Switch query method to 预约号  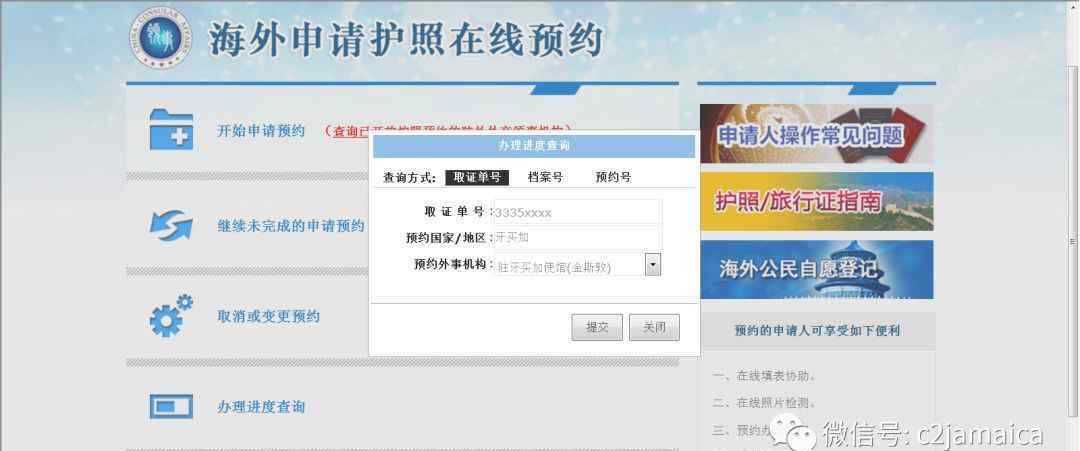(x=613, y=178)
